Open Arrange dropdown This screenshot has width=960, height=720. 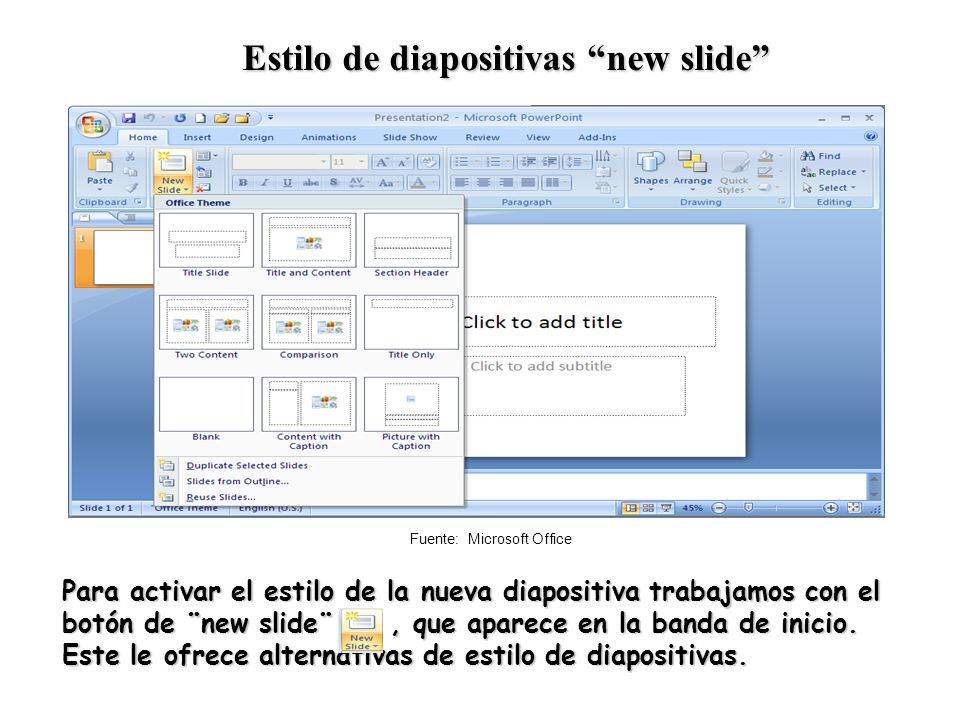(x=692, y=171)
